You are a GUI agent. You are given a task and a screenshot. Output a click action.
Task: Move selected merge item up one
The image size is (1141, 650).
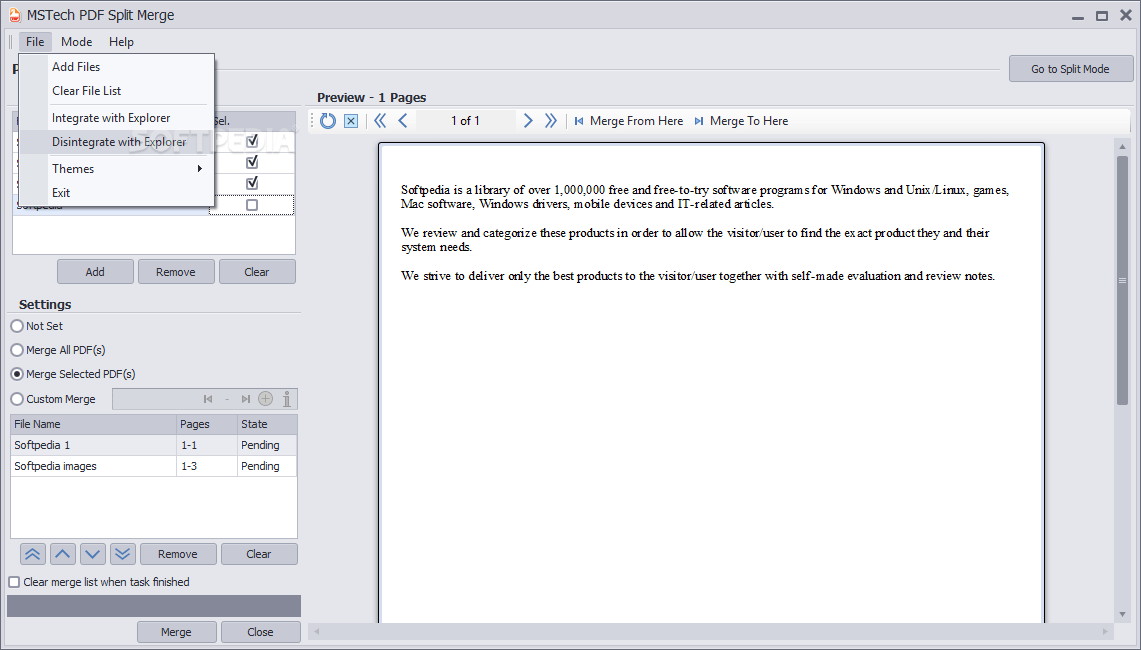[x=63, y=554]
